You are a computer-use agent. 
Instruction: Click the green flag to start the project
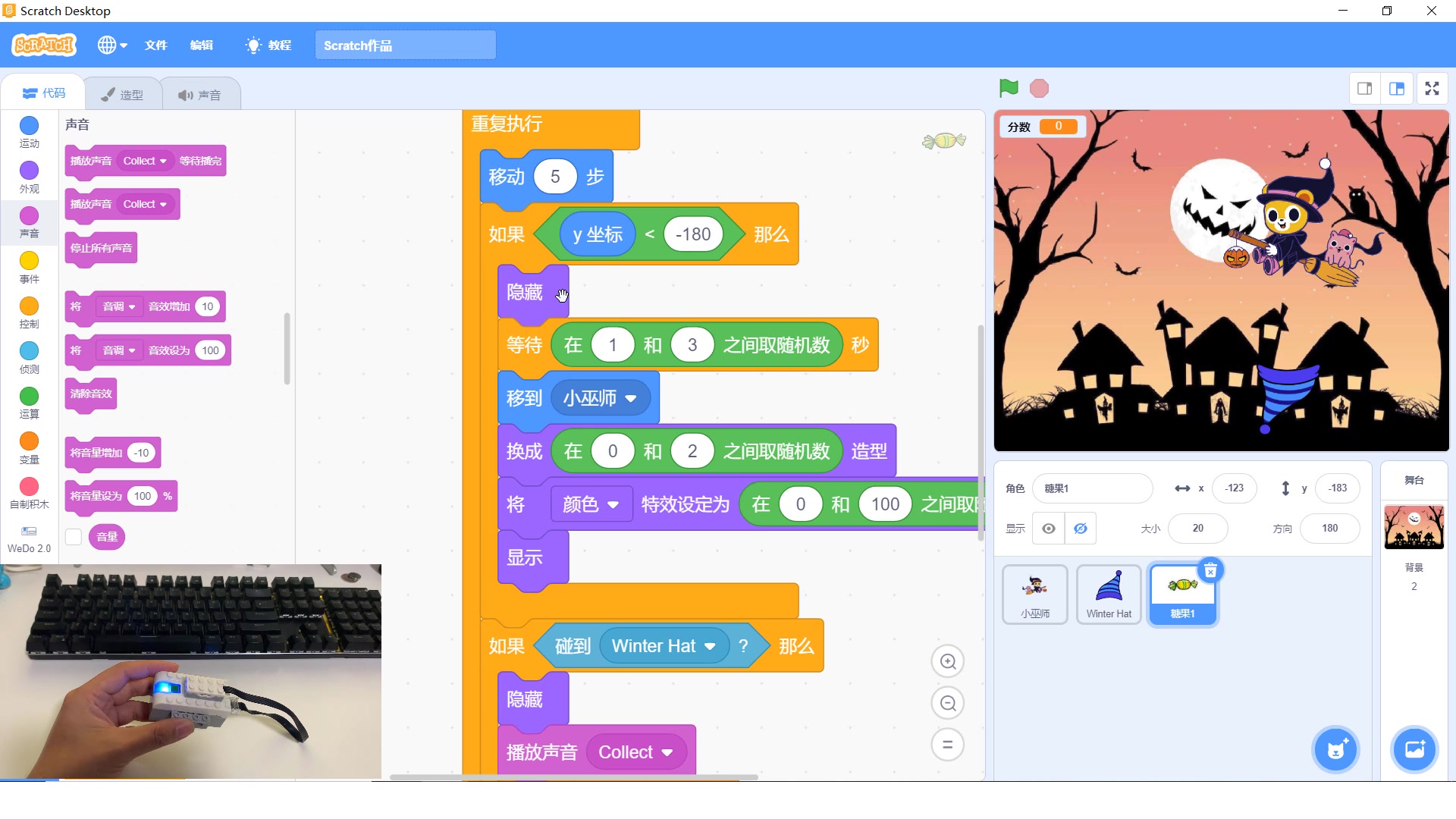tap(1008, 89)
